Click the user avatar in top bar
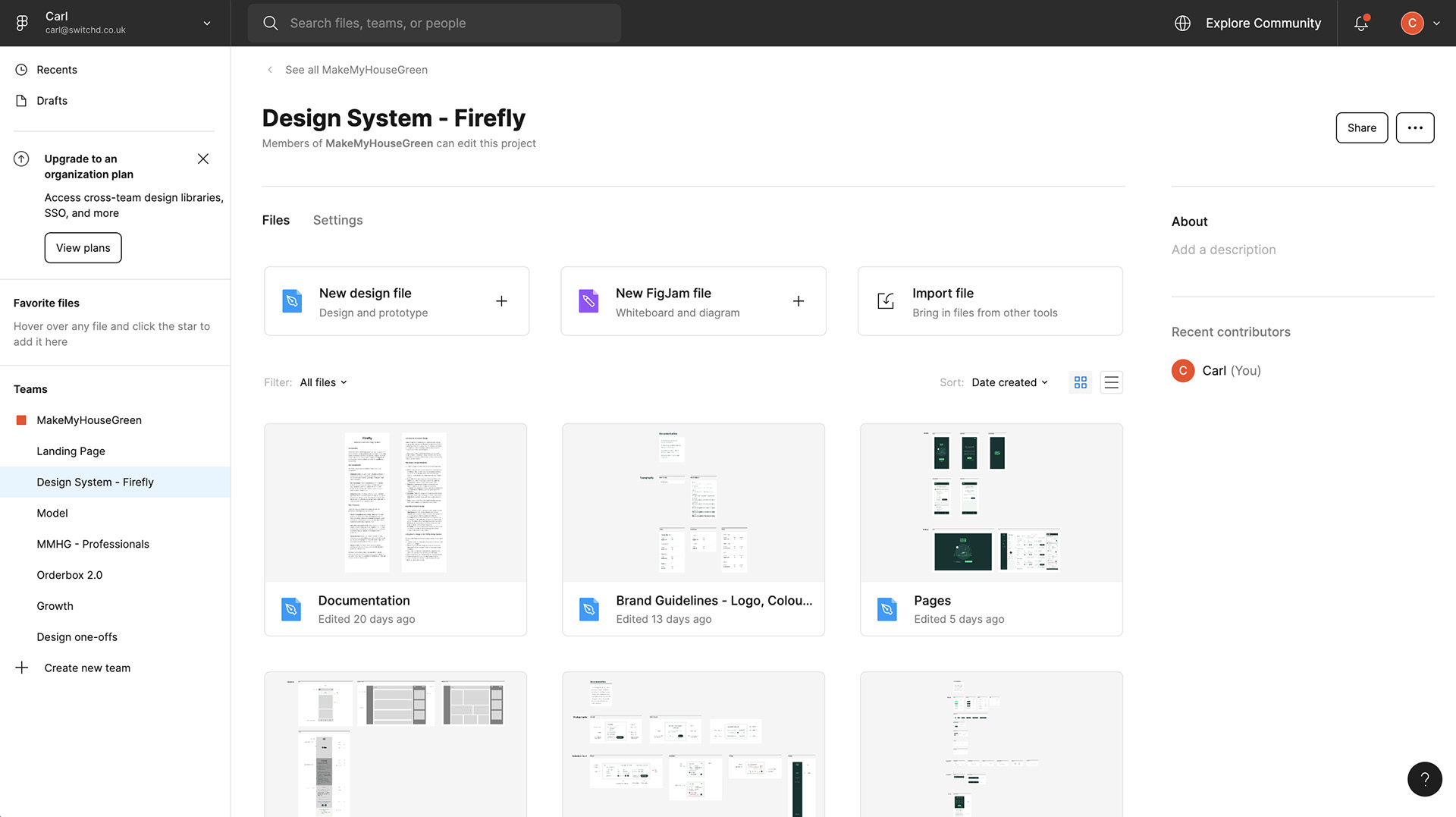The height and width of the screenshot is (817, 1456). pos(1412,23)
